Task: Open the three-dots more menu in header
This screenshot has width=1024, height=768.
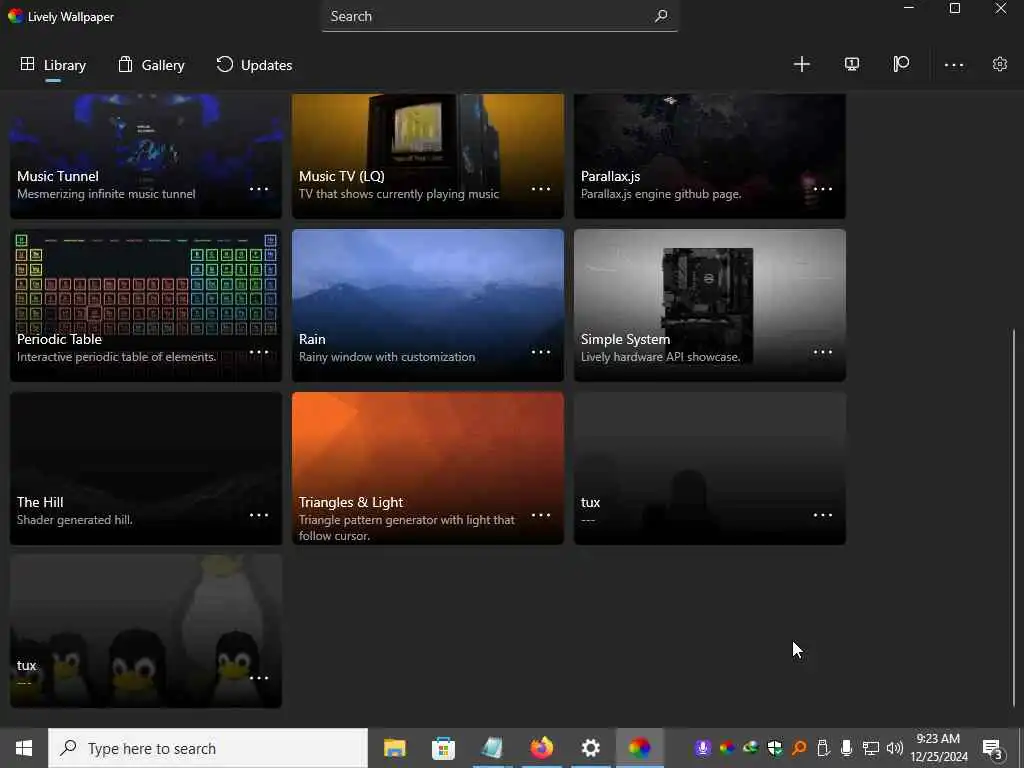Action: click(953, 65)
